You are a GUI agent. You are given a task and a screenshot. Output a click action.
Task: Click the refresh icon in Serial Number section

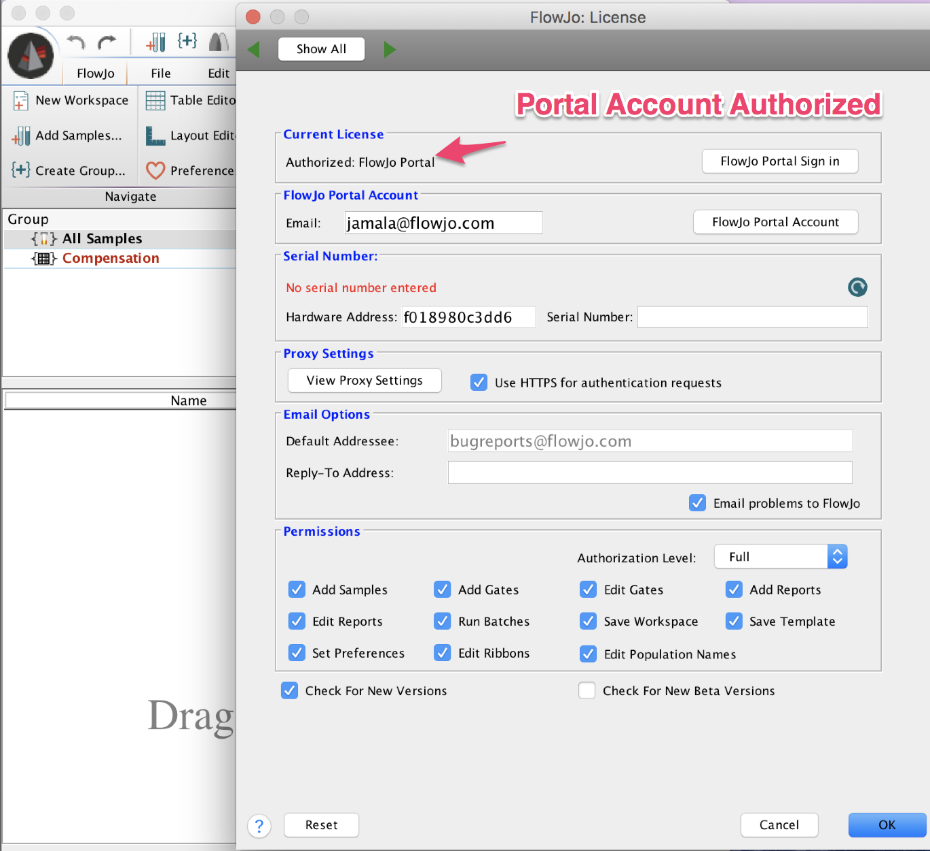[857, 287]
